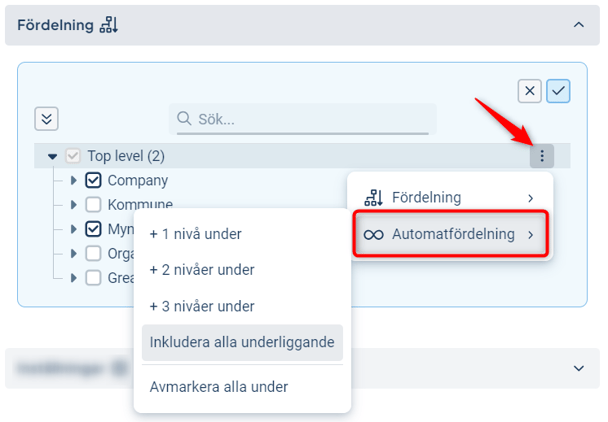
Task: Click the infinity icon beside Automatfördelning
Action: pos(373,235)
